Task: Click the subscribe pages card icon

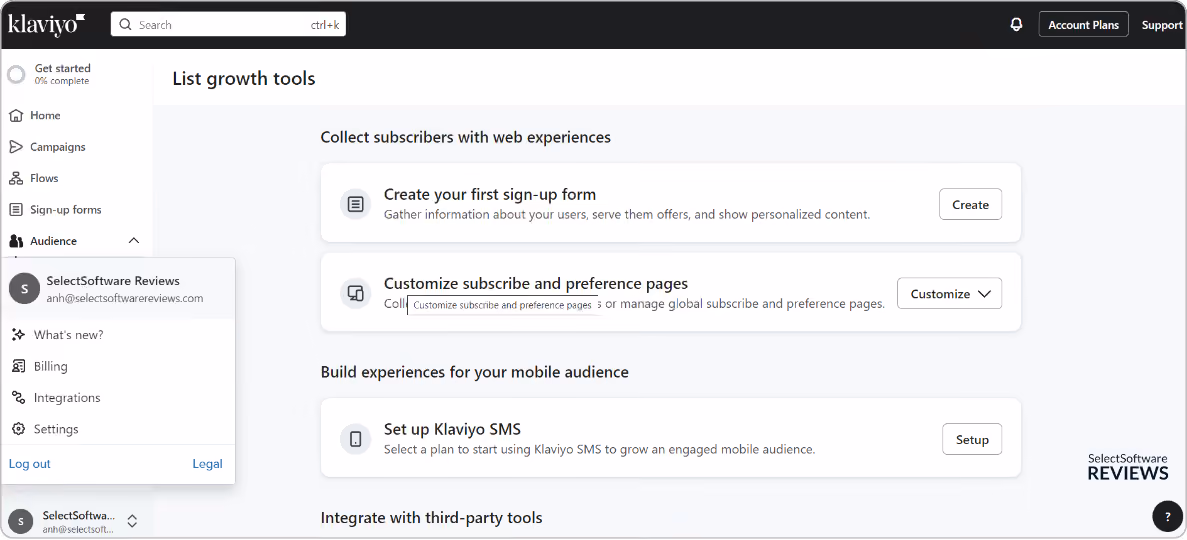Action: [x=355, y=293]
